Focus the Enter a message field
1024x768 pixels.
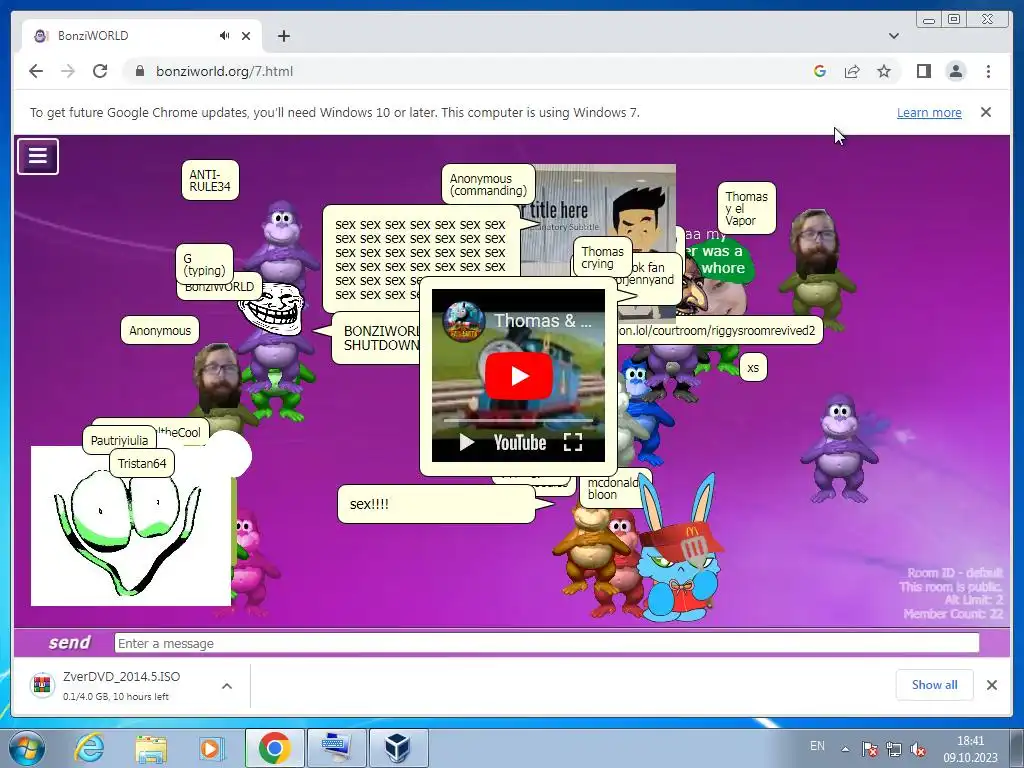click(x=547, y=643)
